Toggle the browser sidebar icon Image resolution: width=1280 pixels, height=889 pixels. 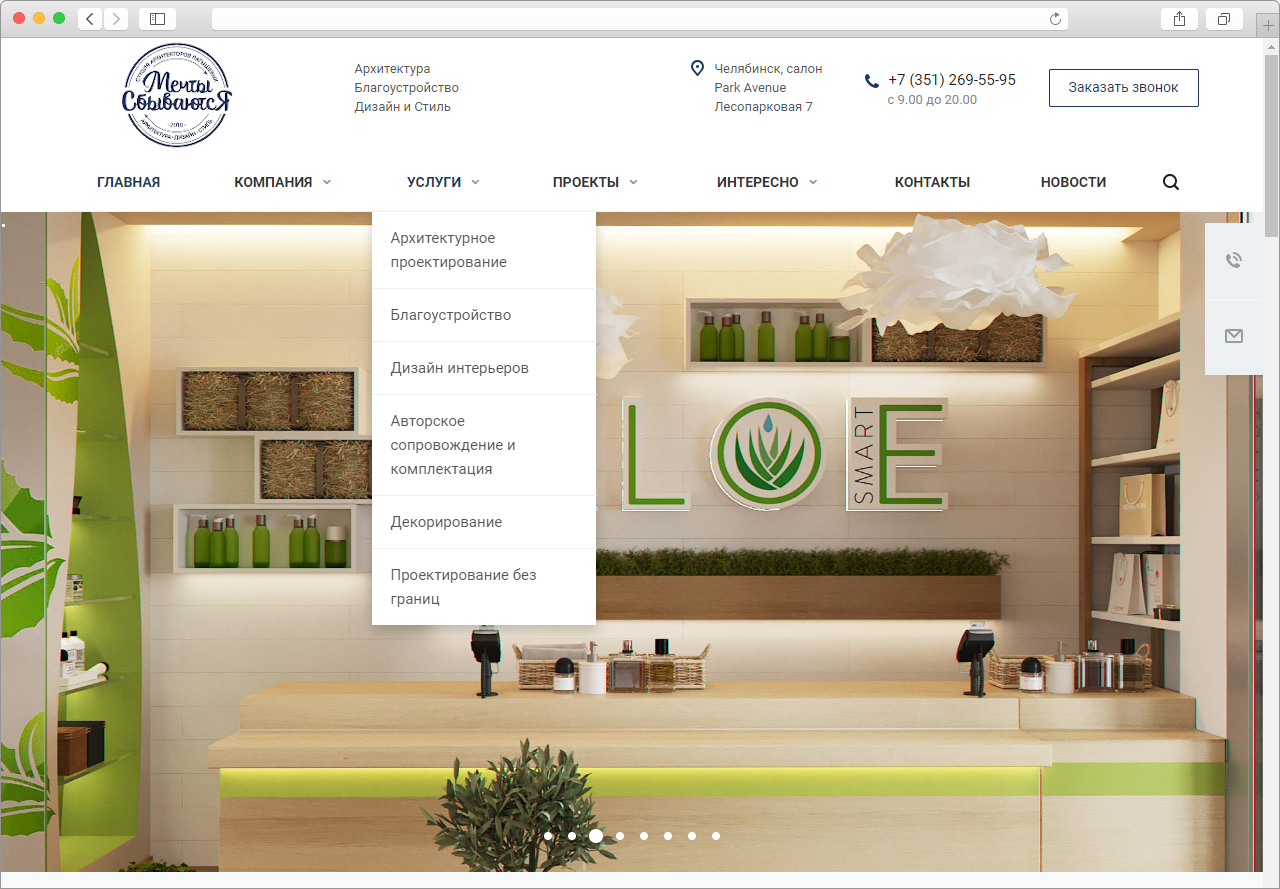(157, 19)
